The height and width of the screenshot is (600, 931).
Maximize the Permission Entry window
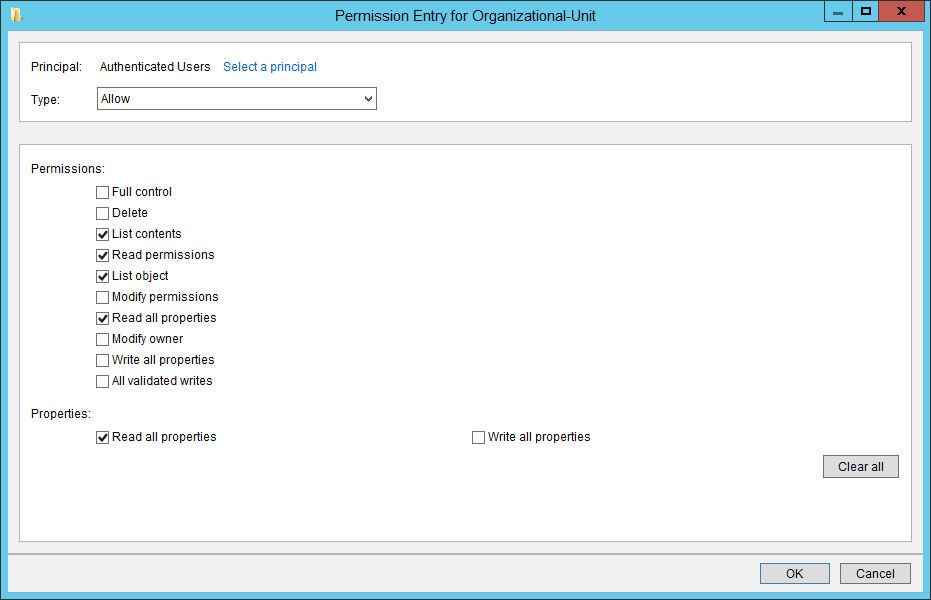click(866, 11)
